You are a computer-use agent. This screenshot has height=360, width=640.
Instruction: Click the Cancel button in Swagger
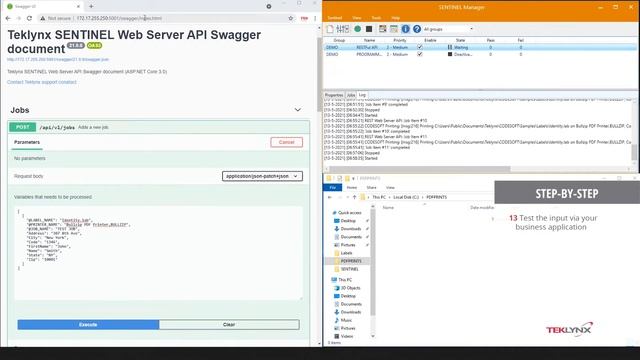coord(287,142)
